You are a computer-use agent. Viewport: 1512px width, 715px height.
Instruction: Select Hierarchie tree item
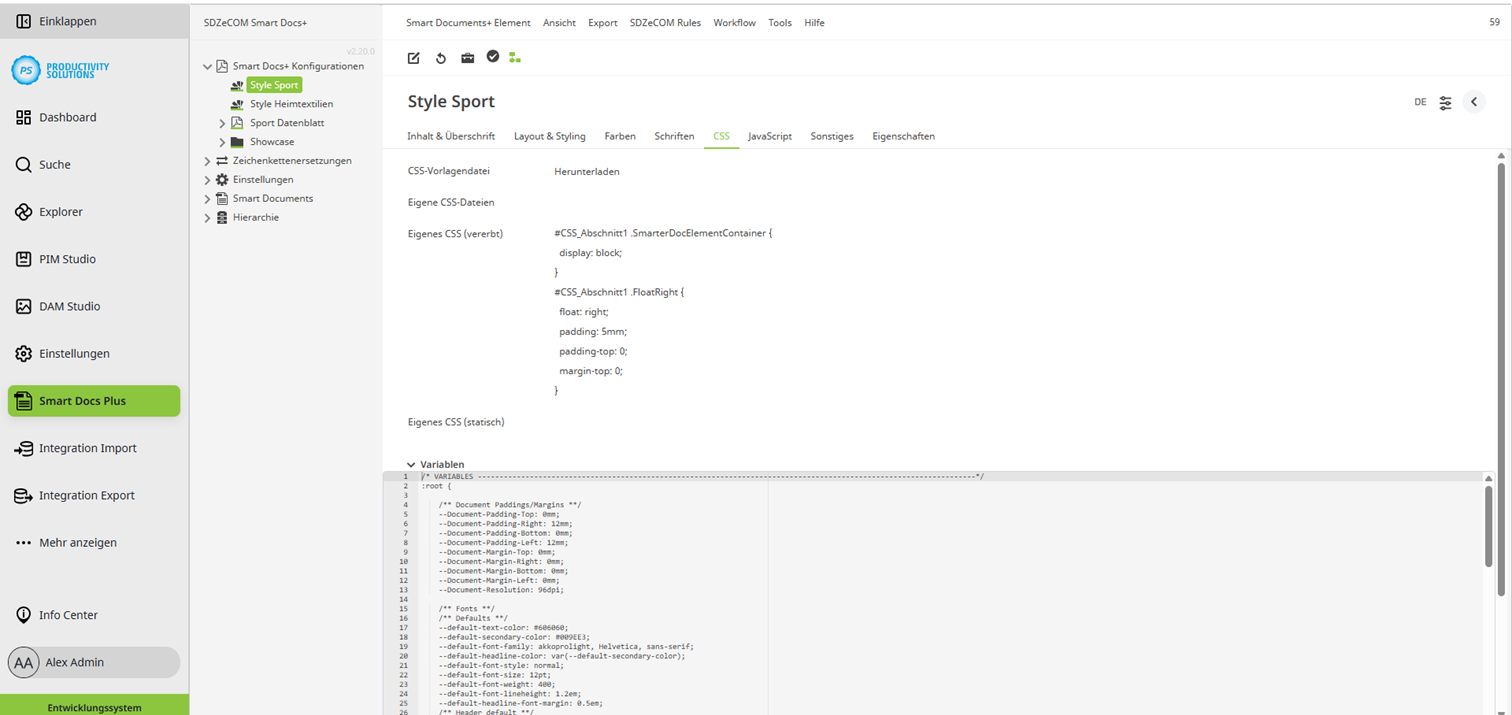(x=256, y=218)
